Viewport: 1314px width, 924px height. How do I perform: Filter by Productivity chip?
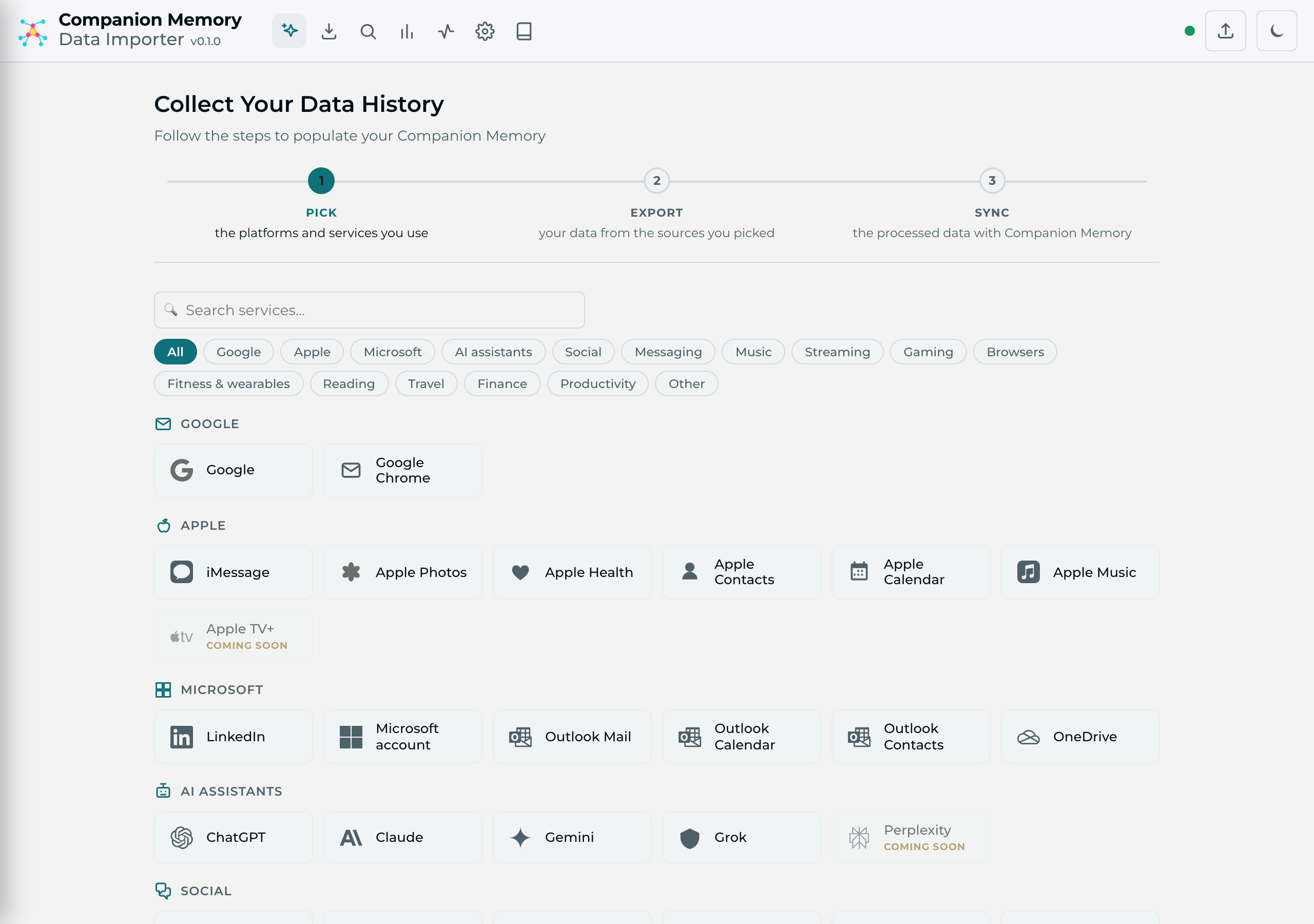pos(597,383)
